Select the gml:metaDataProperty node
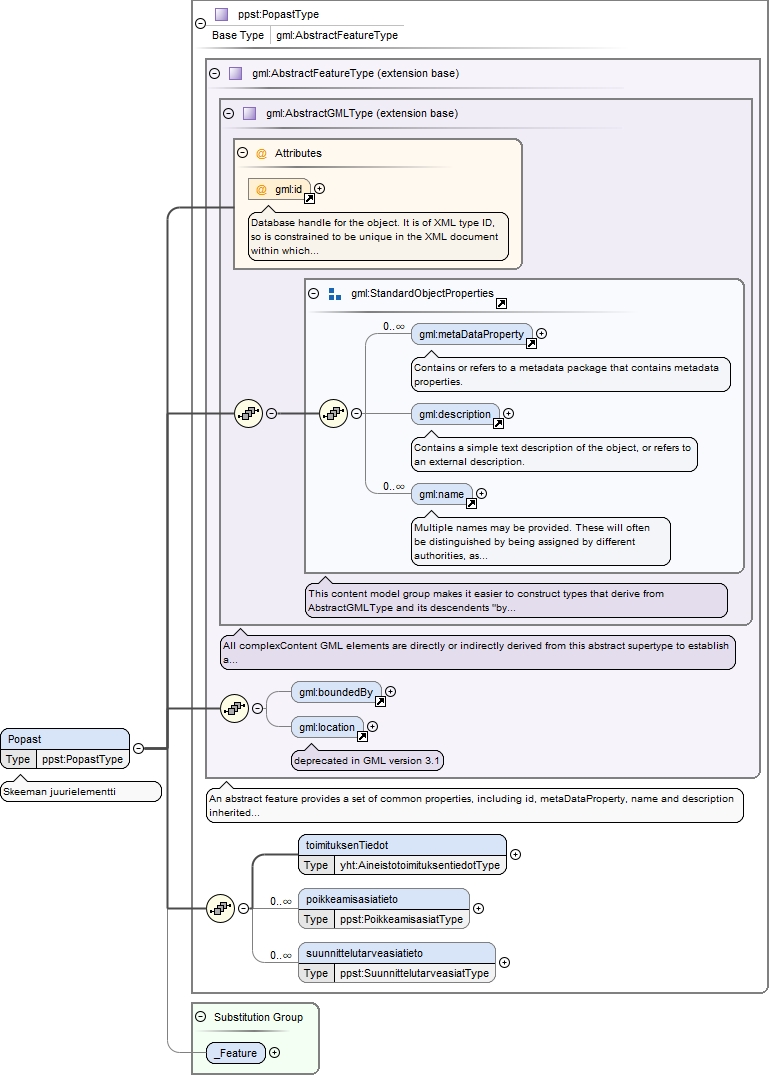Image resolution: width=770 pixels, height=1076 pixels. 471,334
